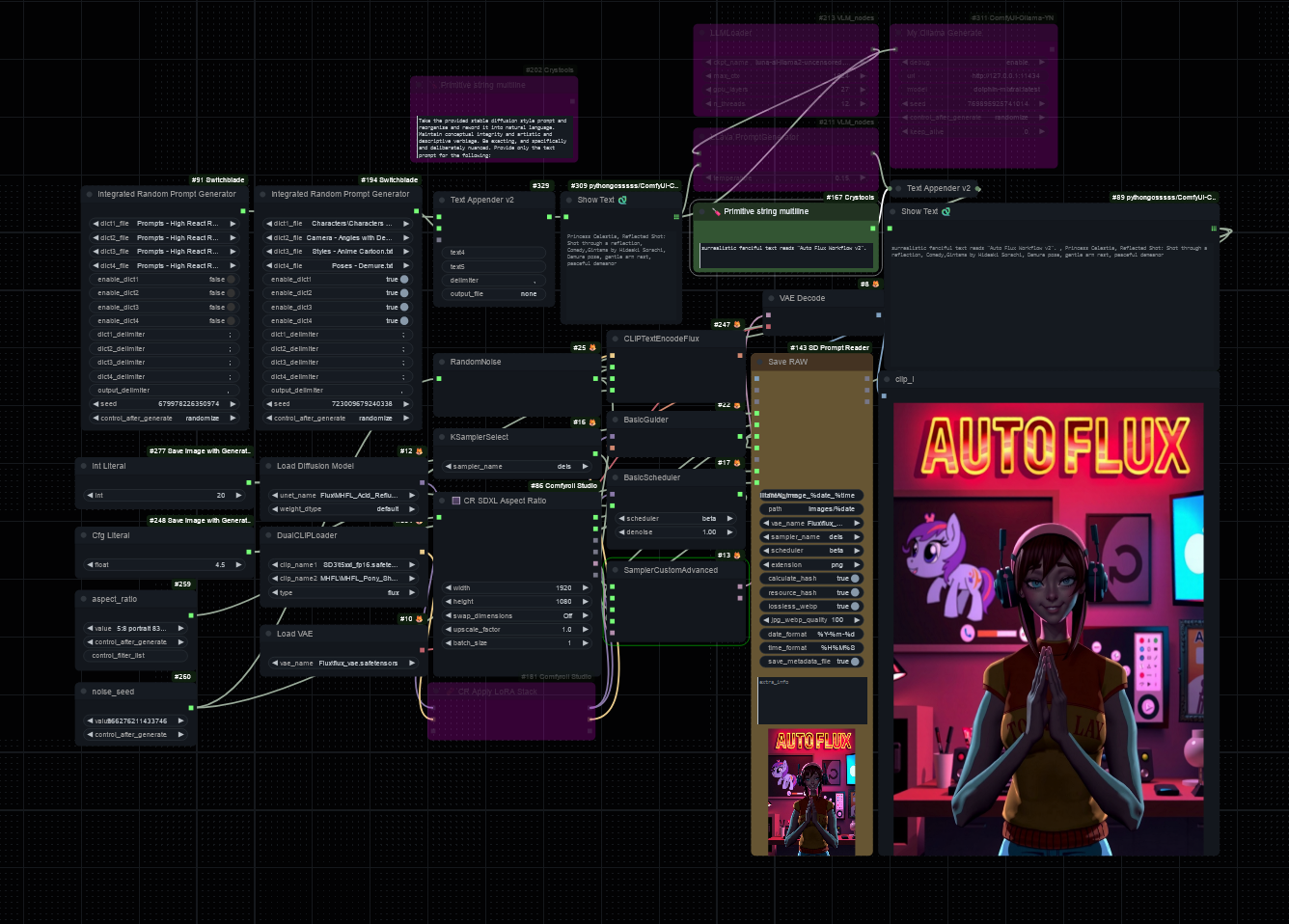Screen dimensions: 1289x924
Task: Collapse the Save RAW node dot
Action: (760, 362)
